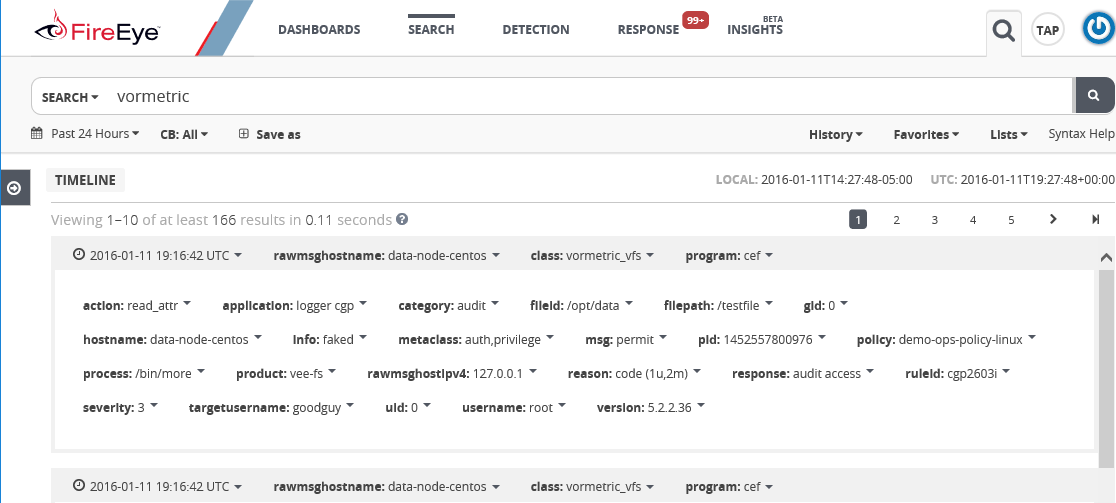Open application logger cgp field menu
Screen dimensions: 1116x503
coord(295,305)
